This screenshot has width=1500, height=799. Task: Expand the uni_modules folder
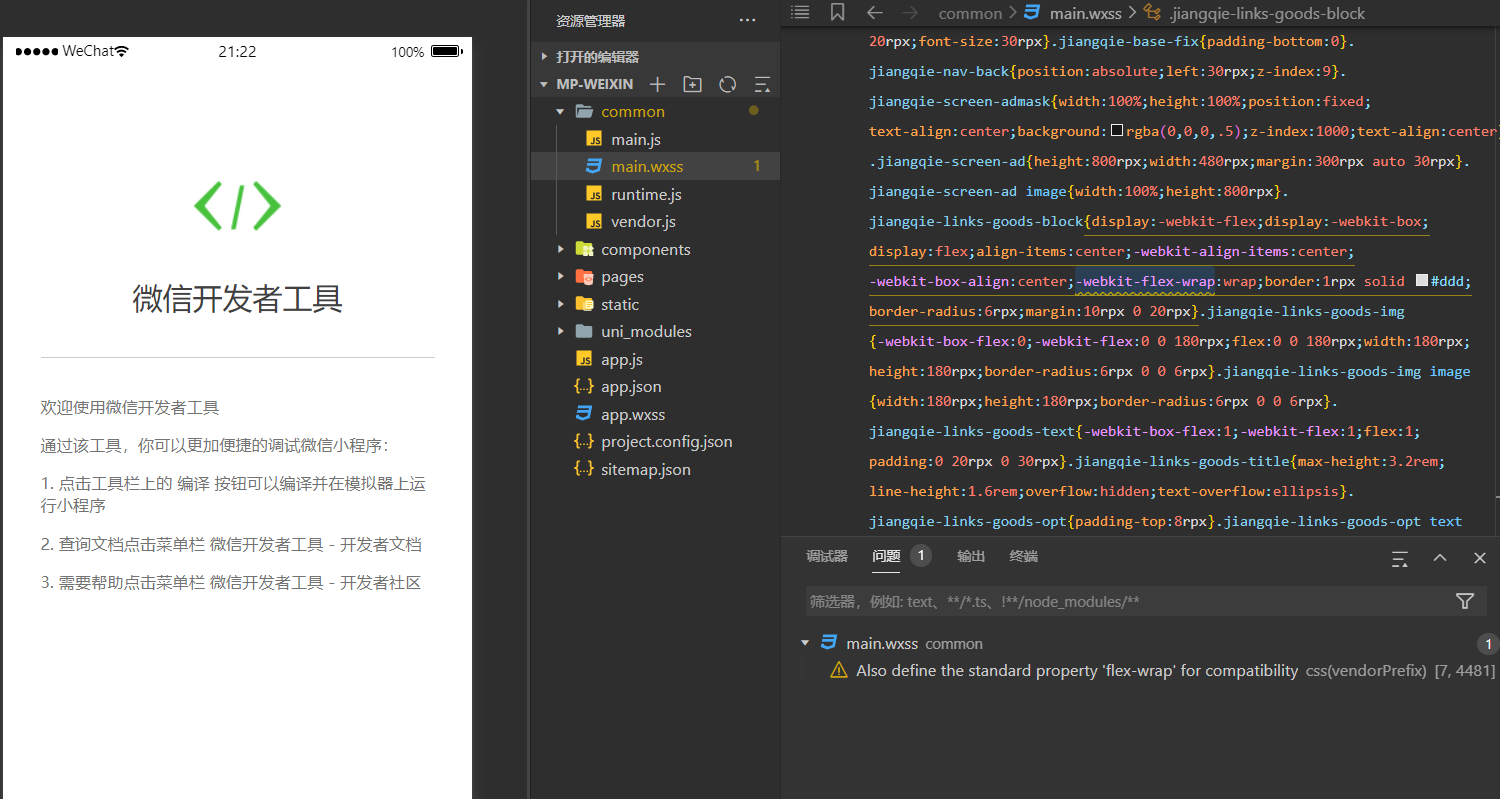click(x=561, y=331)
